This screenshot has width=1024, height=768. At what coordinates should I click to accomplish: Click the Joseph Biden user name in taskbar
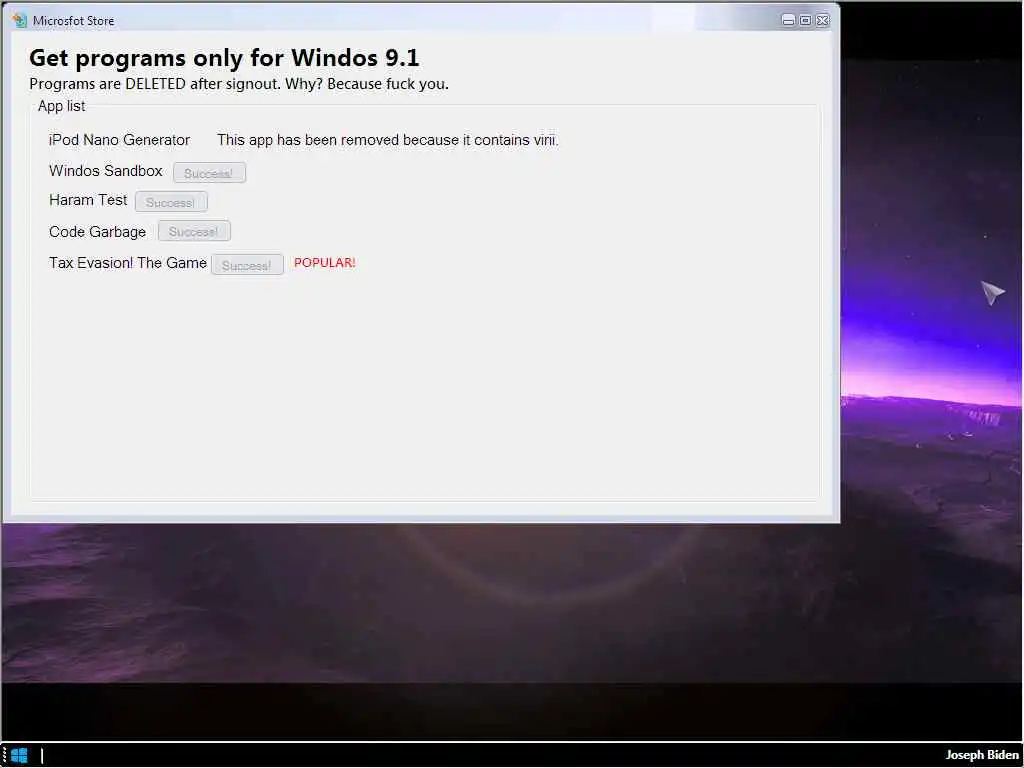pyautogui.click(x=982, y=755)
